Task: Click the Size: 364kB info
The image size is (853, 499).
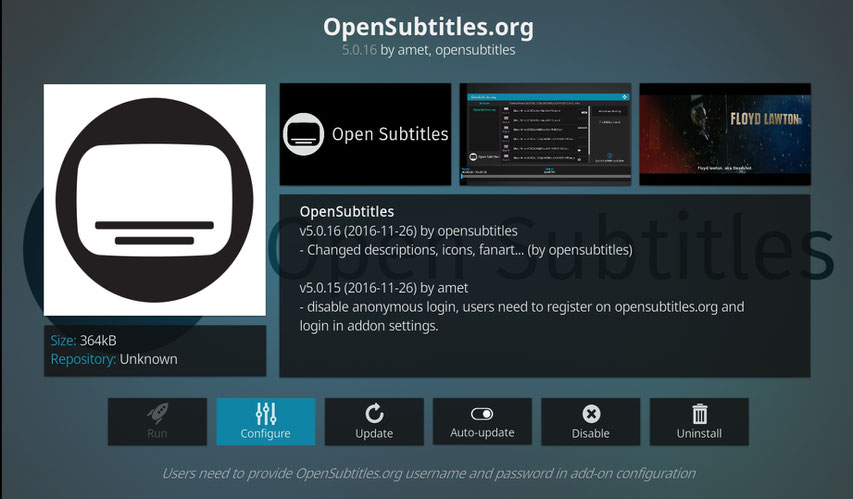Action: tap(83, 341)
